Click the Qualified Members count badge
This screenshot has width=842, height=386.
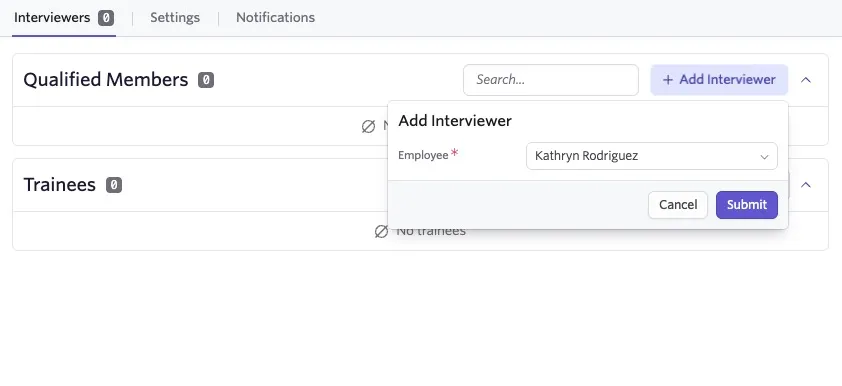pos(206,80)
